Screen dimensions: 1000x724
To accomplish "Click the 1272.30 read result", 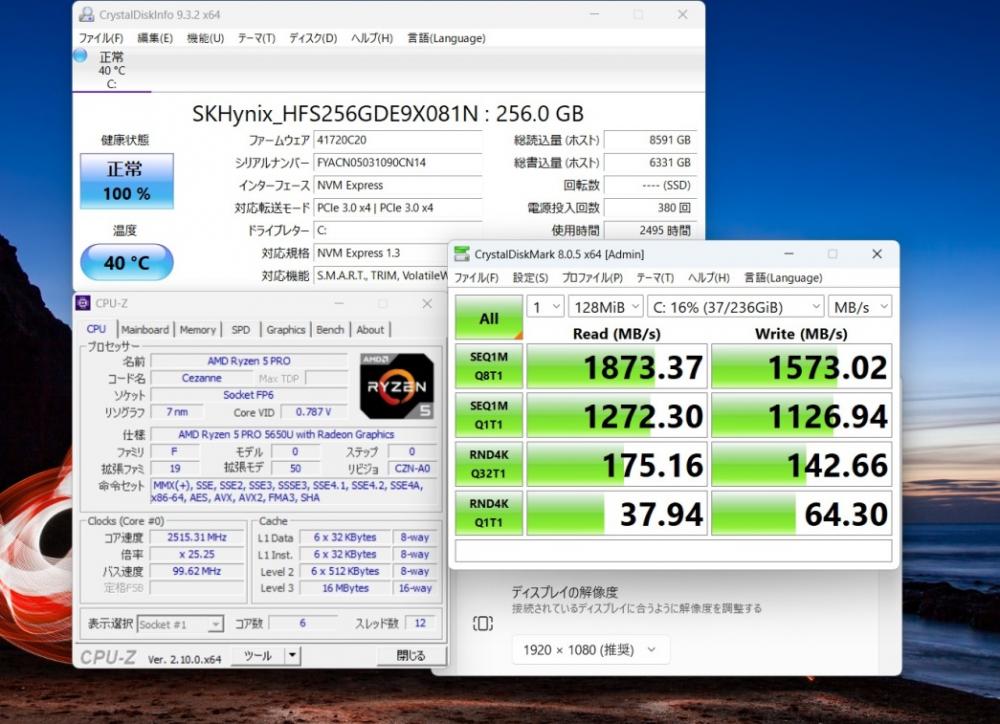I will [617, 415].
